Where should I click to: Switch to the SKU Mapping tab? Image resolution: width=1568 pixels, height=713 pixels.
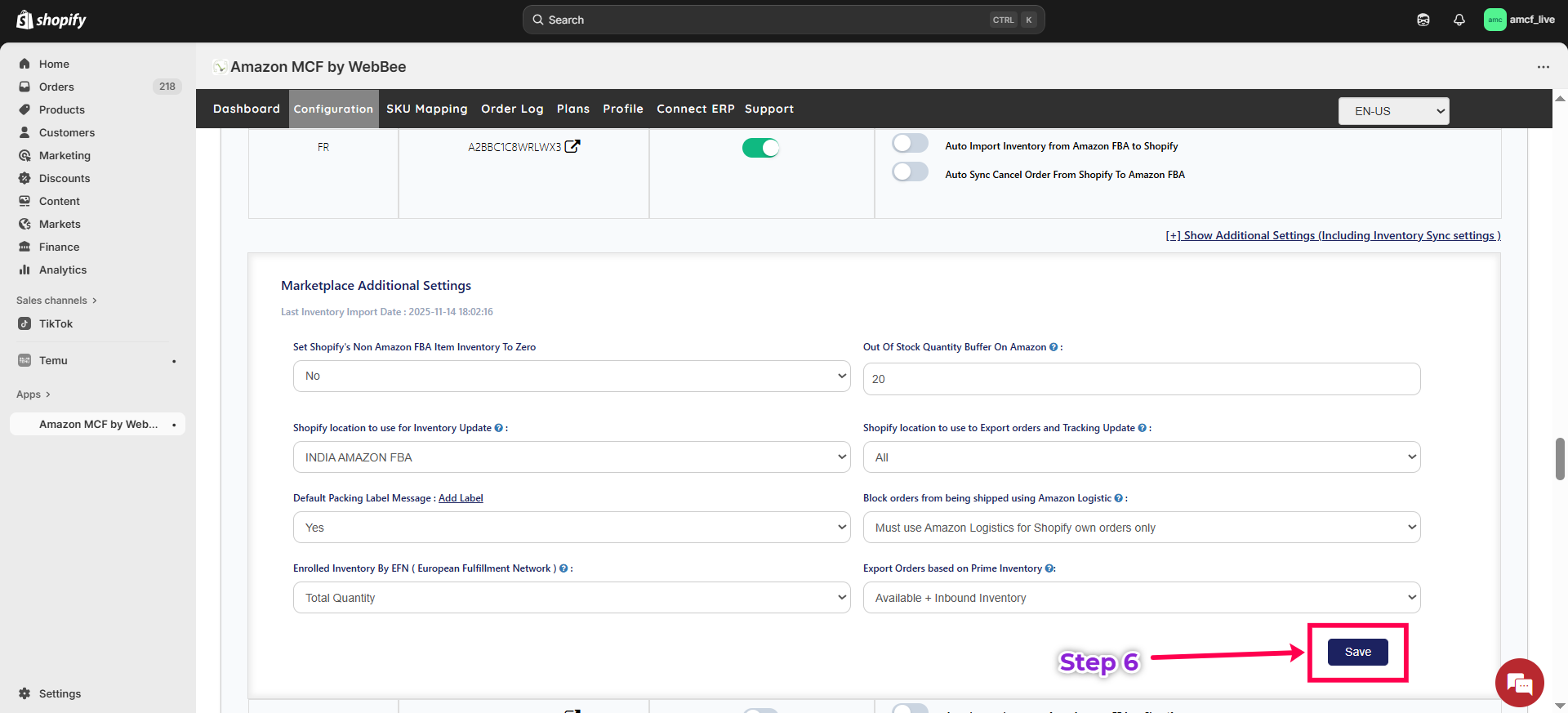(x=426, y=109)
